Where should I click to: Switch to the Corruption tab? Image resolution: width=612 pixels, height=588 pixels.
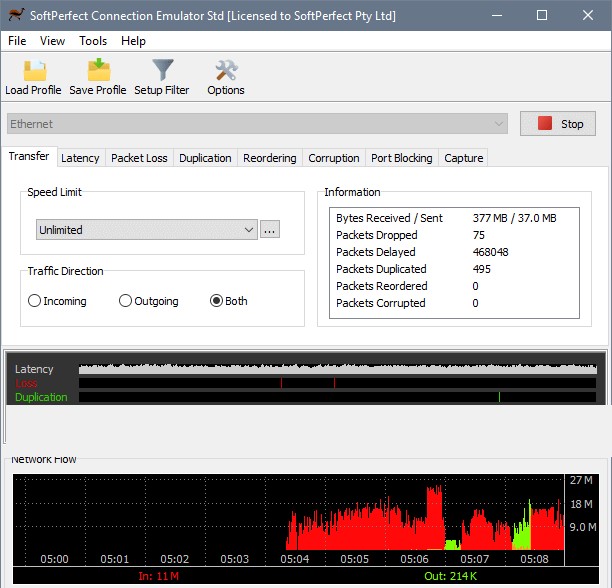(x=334, y=158)
